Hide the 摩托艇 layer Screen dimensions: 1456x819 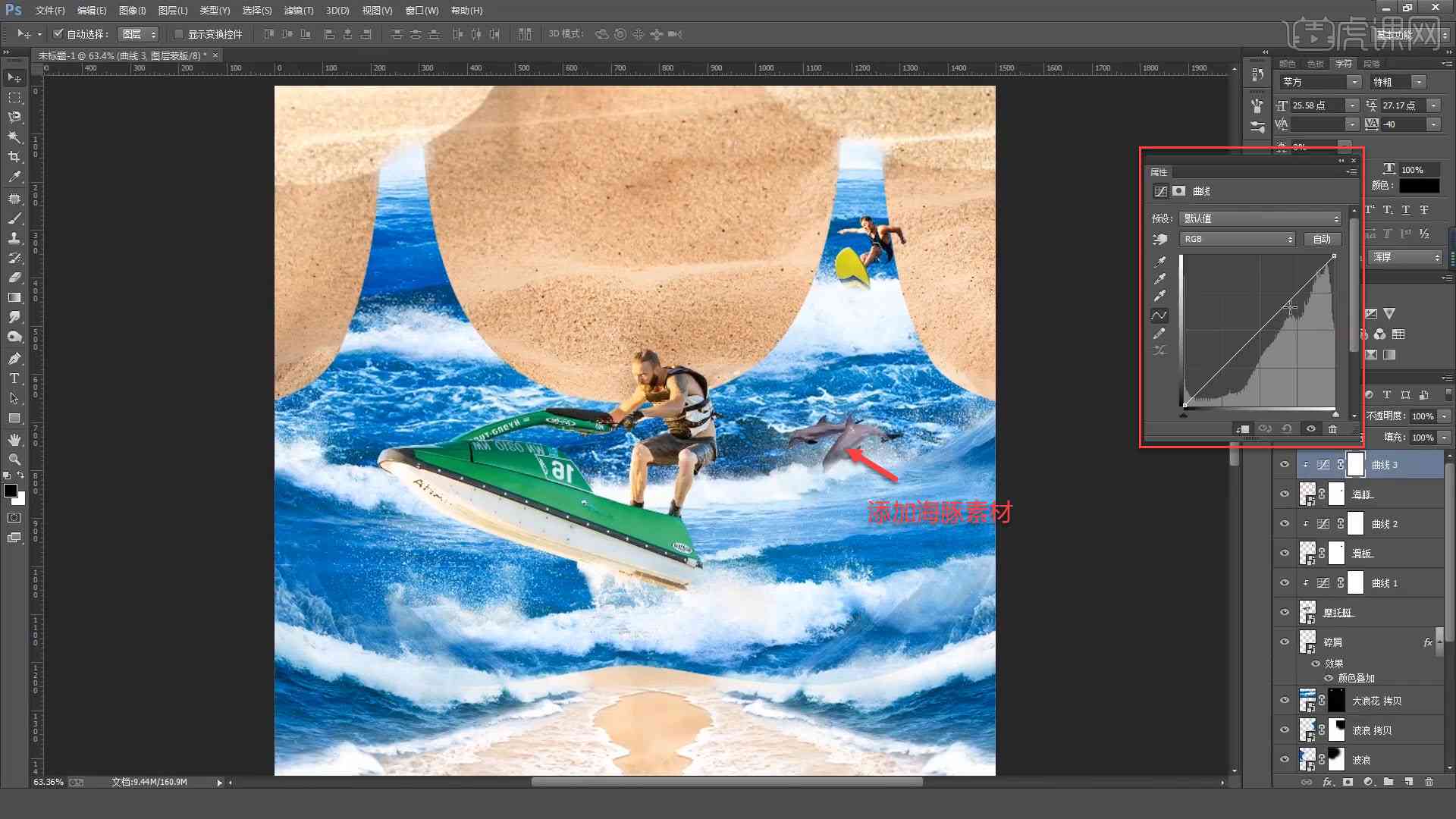[x=1285, y=613]
